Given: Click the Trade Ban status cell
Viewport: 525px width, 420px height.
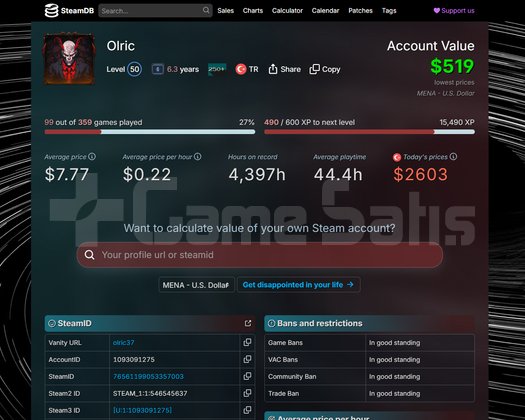Looking at the screenshot, I should [x=420, y=394].
